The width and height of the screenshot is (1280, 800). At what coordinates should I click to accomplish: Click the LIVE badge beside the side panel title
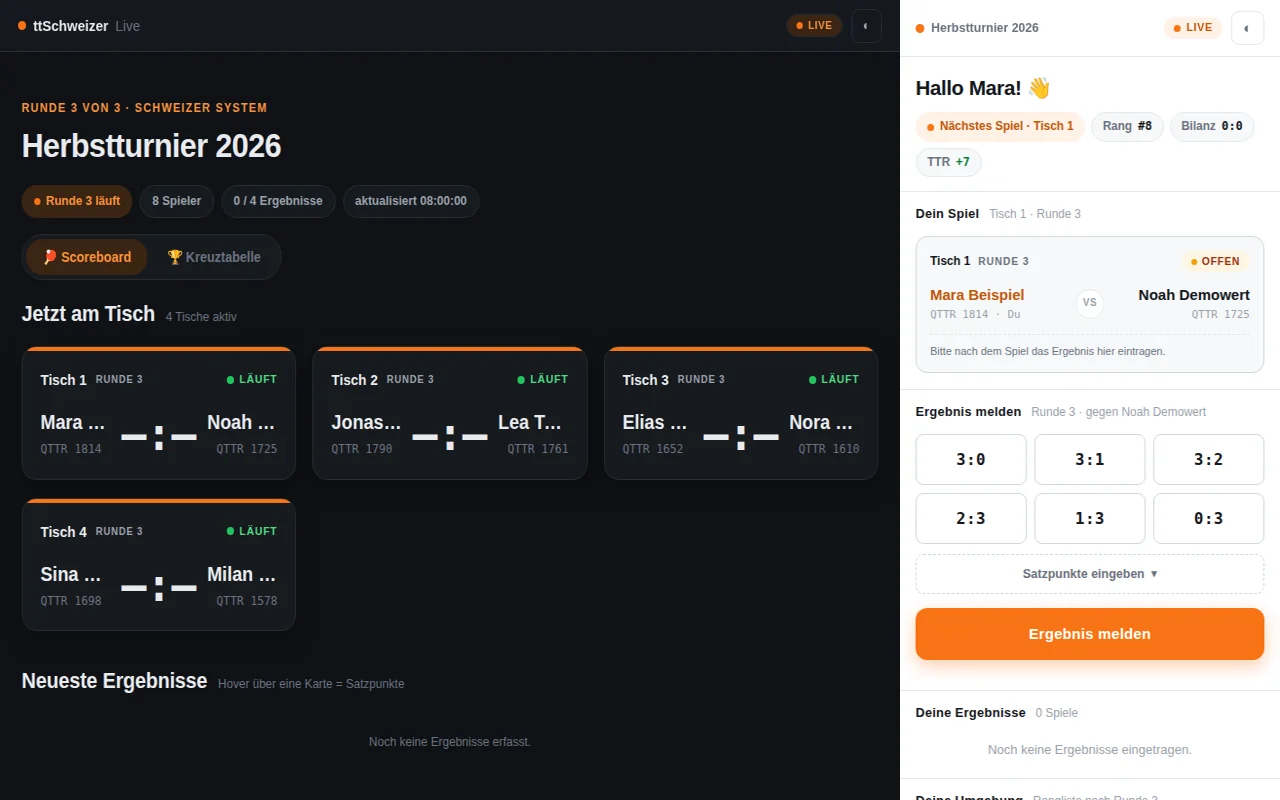(1193, 28)
